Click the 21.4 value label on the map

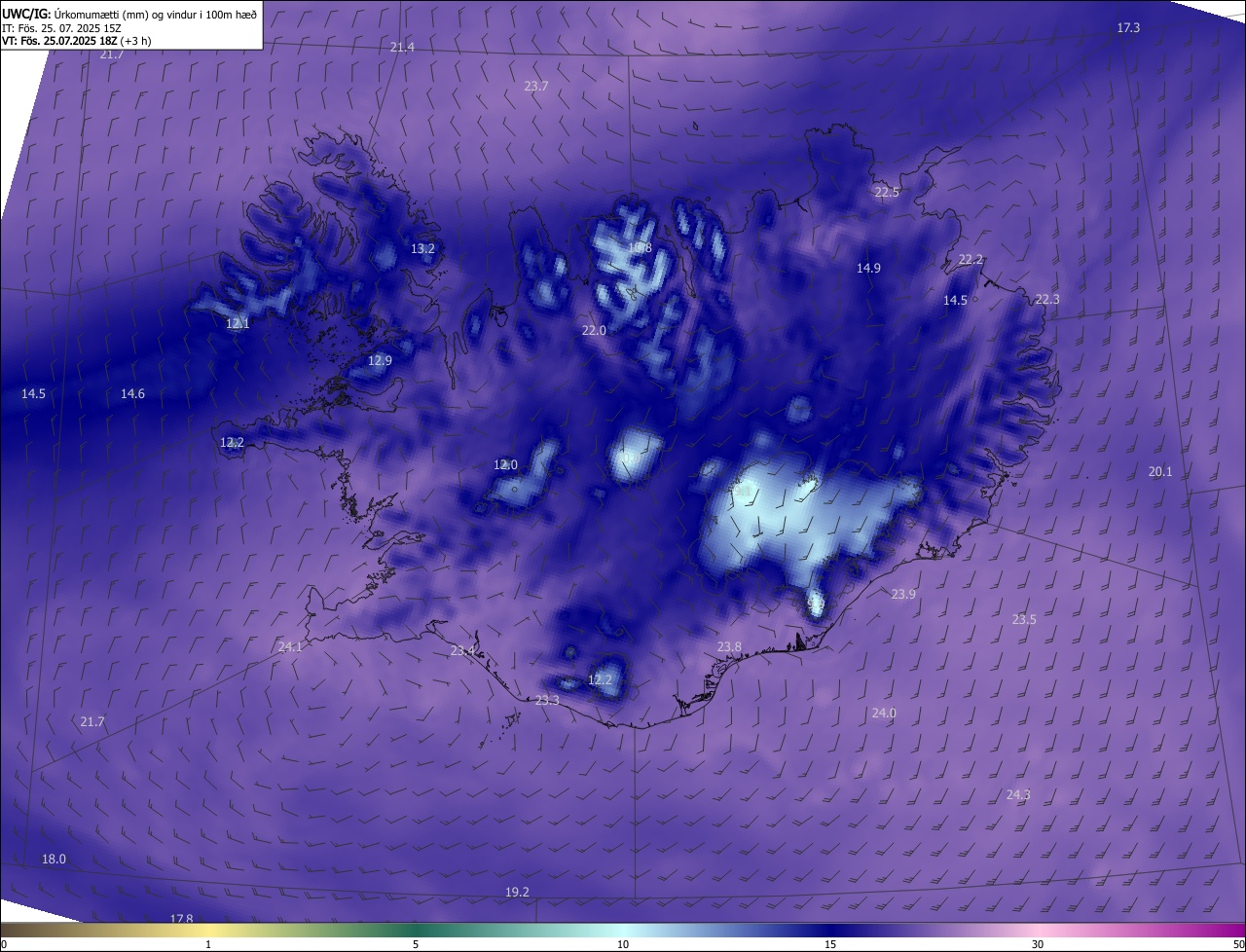(x=402, y=48)
